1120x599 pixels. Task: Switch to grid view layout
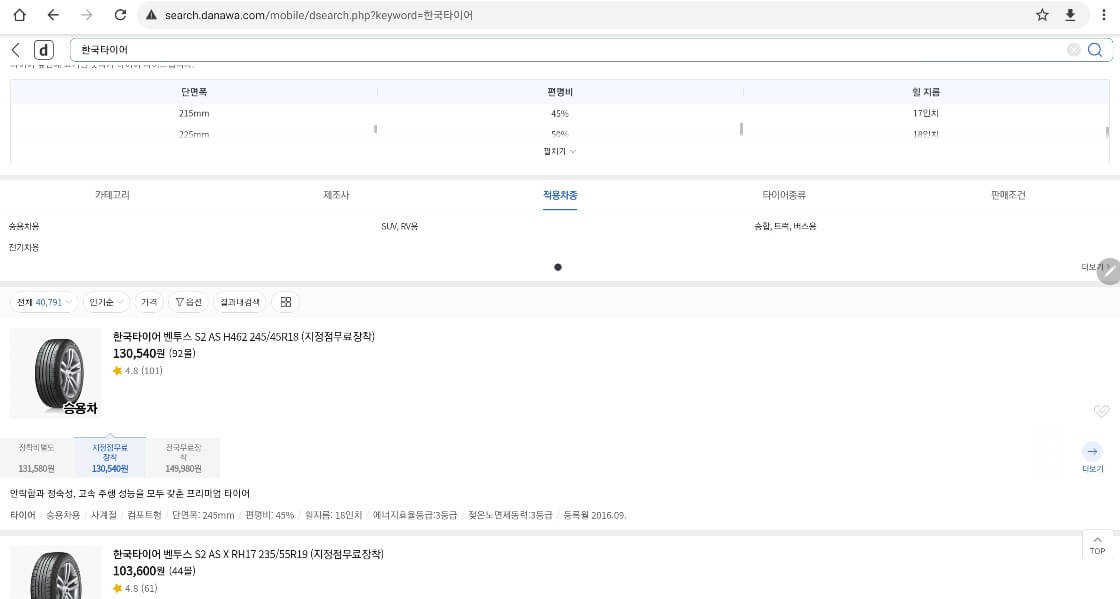(x=286, y=302)
